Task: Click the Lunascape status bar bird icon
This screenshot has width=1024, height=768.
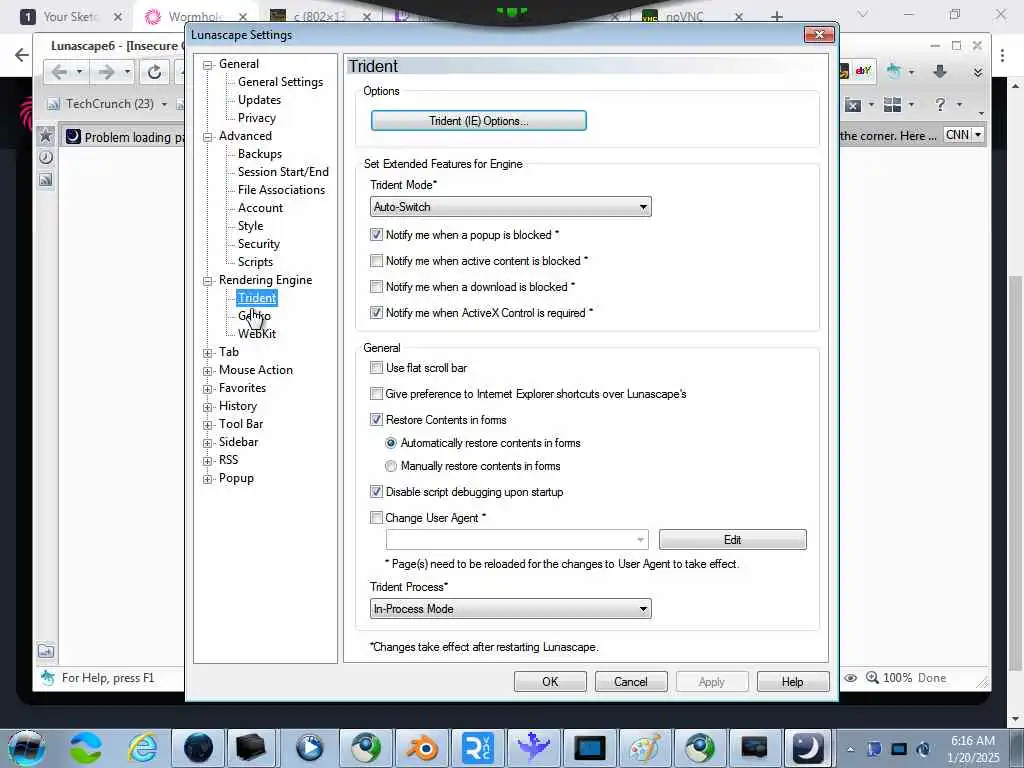Action: coord(48,678)
